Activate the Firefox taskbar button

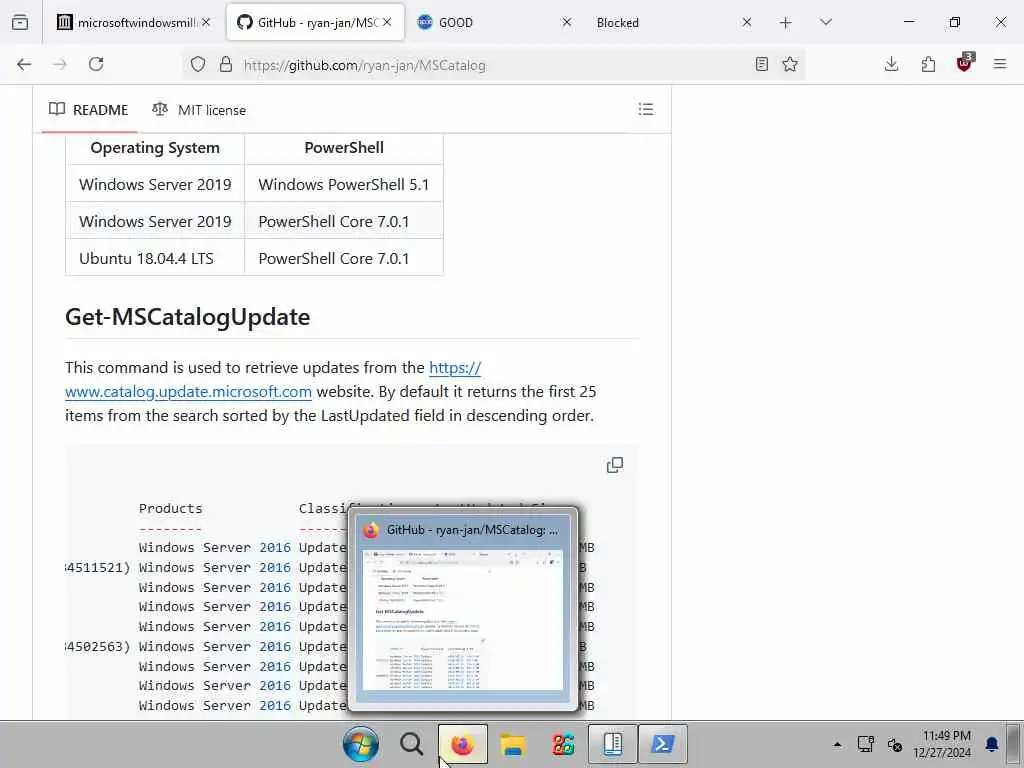point(462,744)
